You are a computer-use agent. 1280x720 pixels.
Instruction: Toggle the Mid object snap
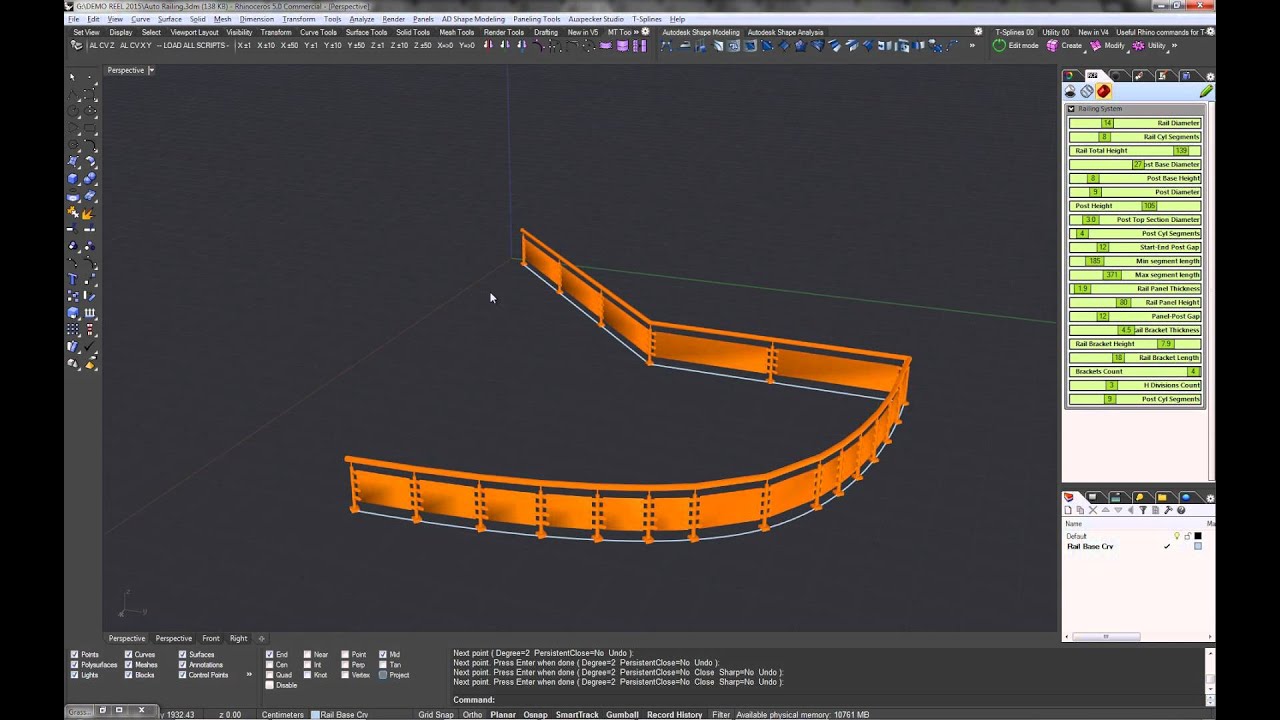pos(383,655)
